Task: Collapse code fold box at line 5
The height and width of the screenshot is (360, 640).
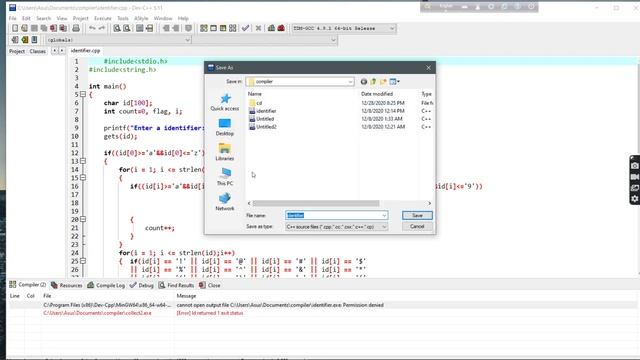Action: [x=83, y=94]
